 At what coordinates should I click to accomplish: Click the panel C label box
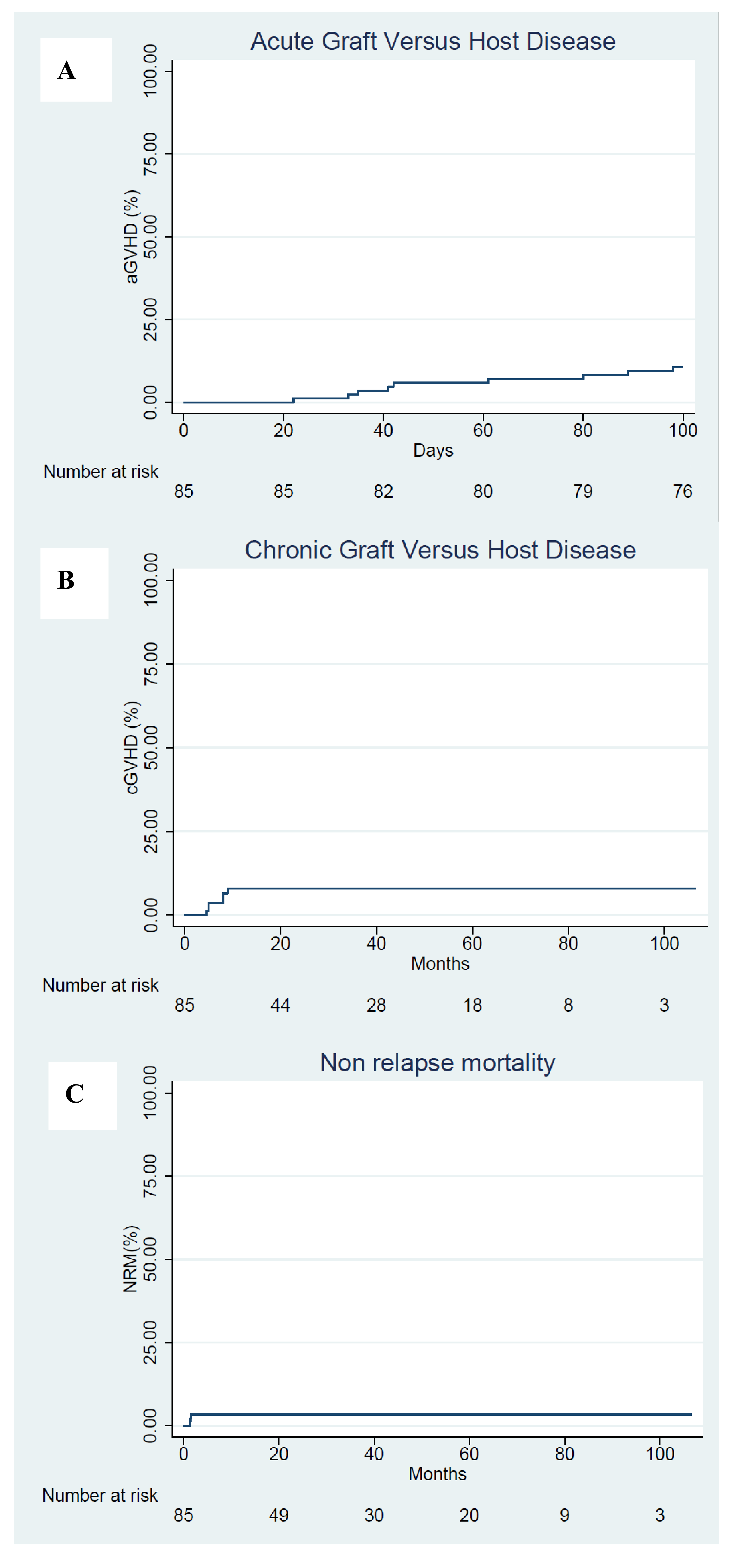click(82, 1096)
